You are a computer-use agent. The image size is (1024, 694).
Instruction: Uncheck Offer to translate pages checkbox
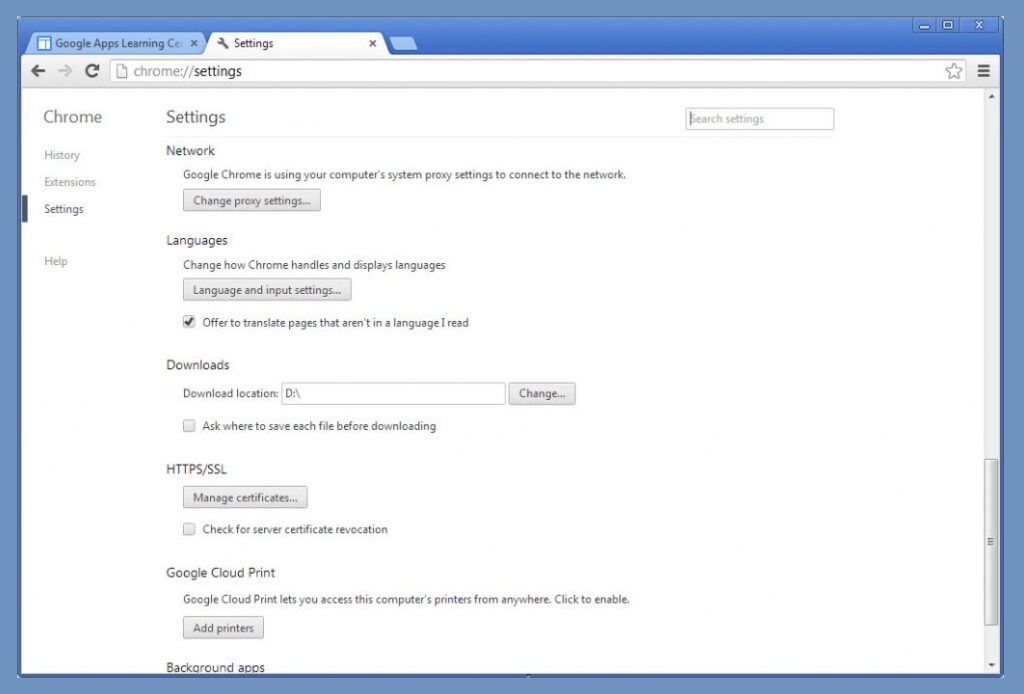pos(189,322)
